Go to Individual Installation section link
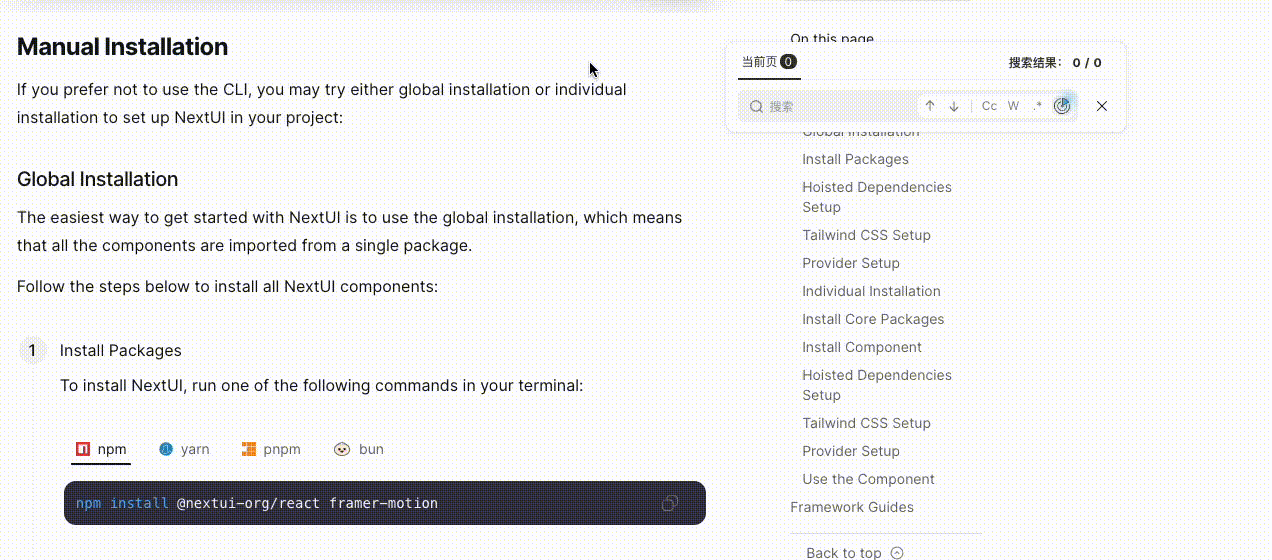The image size is (1272, 560). point(871,291)
